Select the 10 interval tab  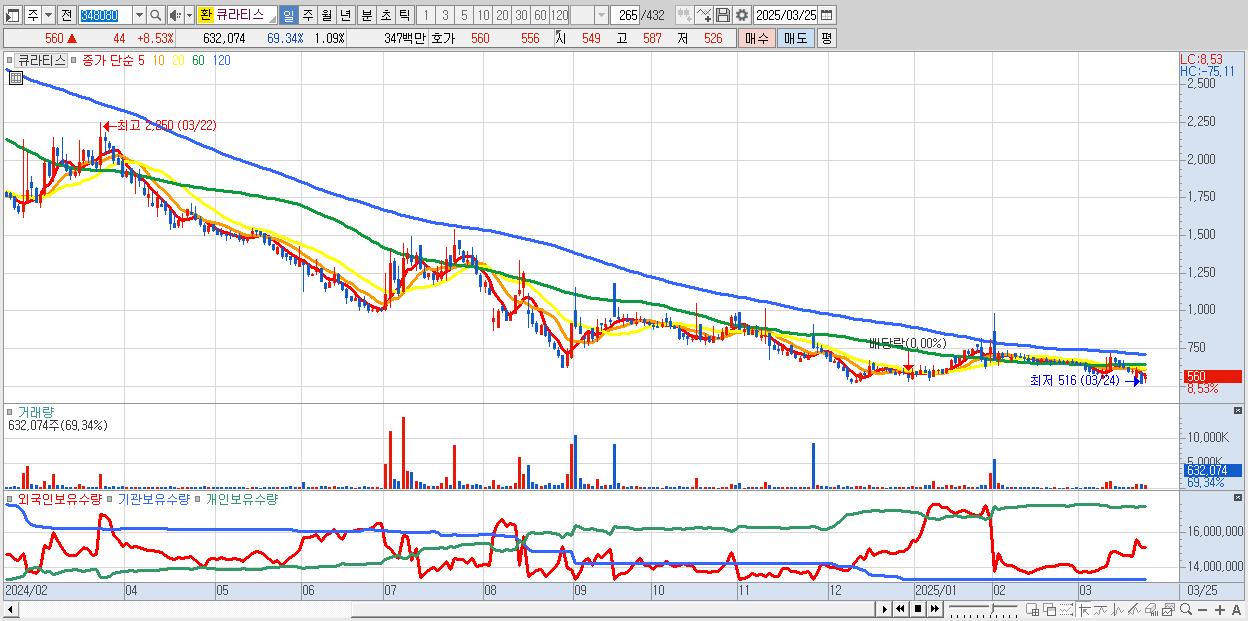click(483, 15)
